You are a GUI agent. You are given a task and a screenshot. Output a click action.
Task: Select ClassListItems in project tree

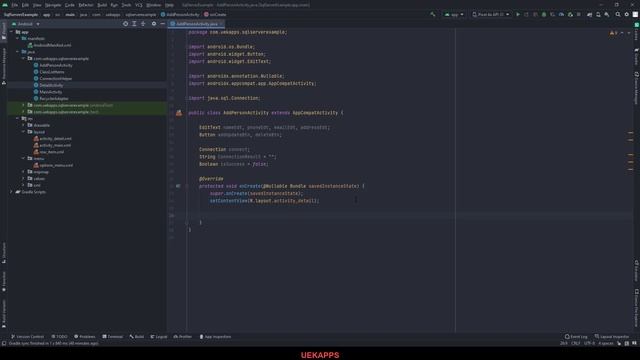point(52,72)
